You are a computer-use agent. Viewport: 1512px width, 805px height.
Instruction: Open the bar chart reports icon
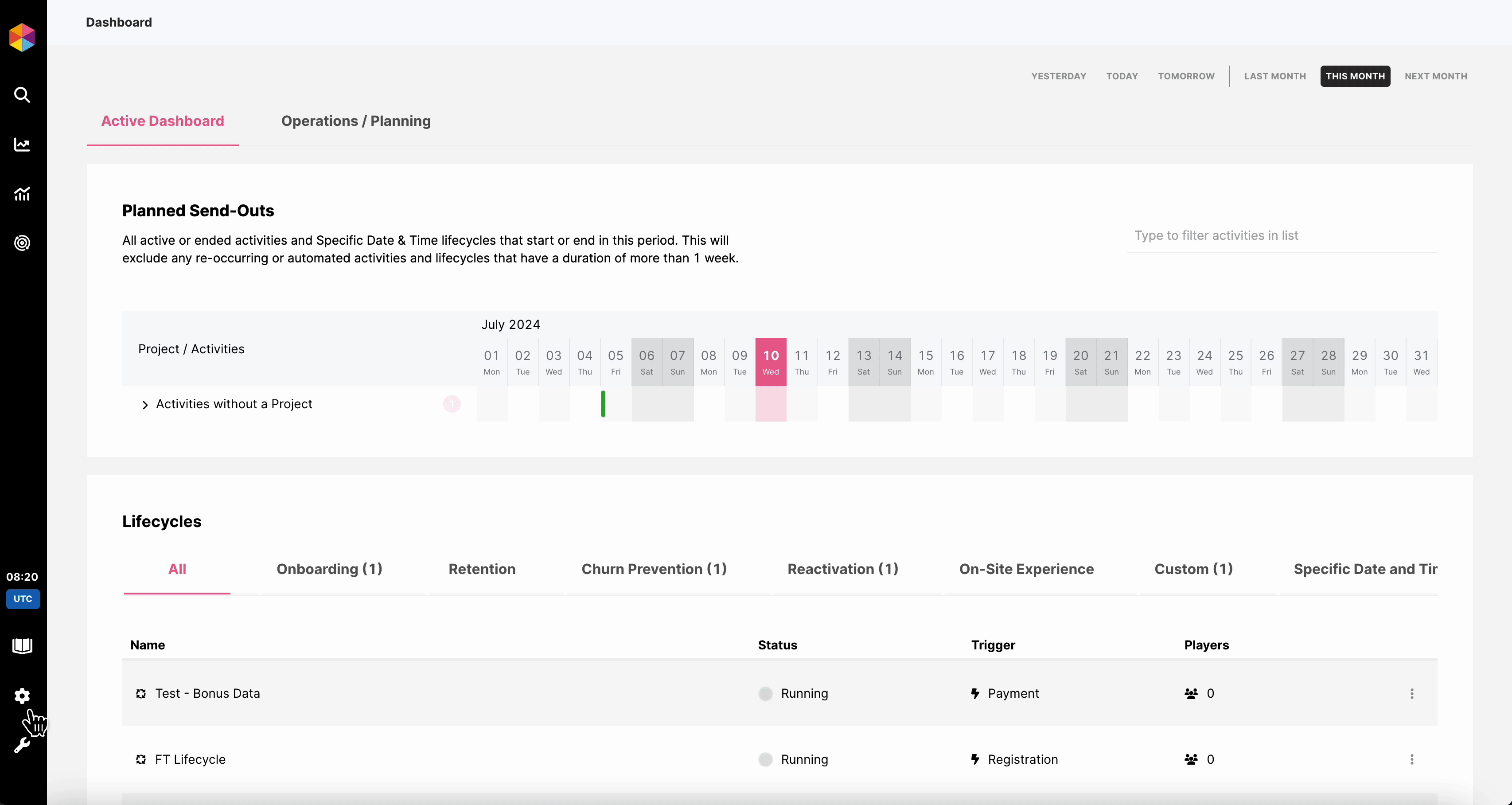(x=22, y=194)
